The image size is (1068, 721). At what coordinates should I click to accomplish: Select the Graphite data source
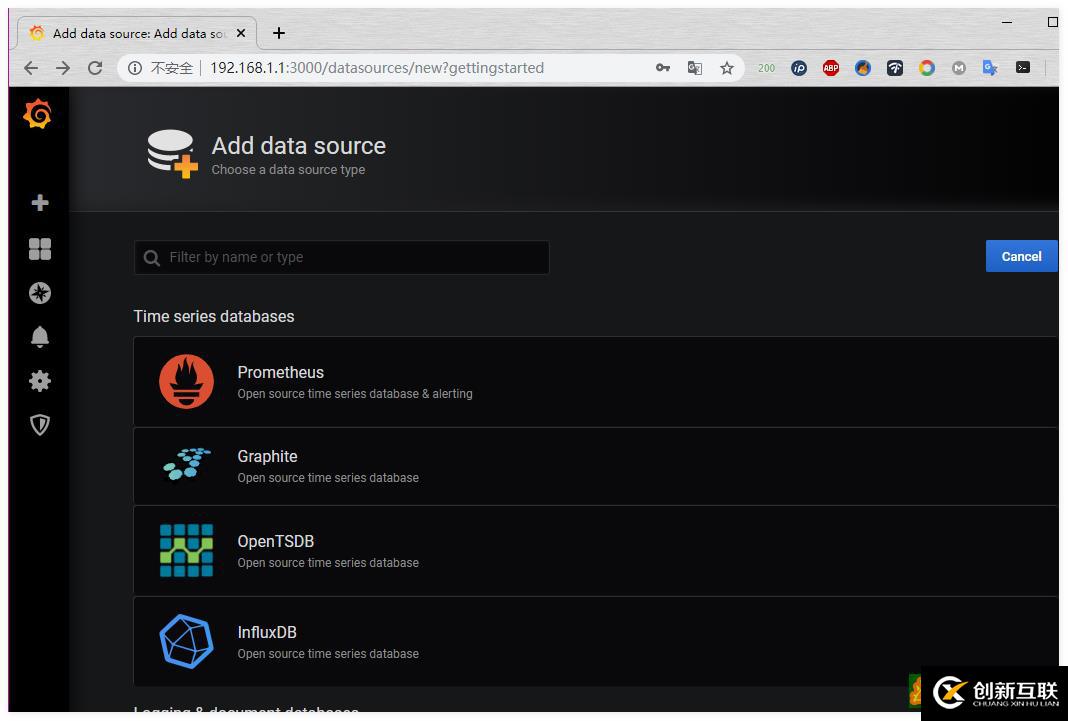click(x=267, y=457)
